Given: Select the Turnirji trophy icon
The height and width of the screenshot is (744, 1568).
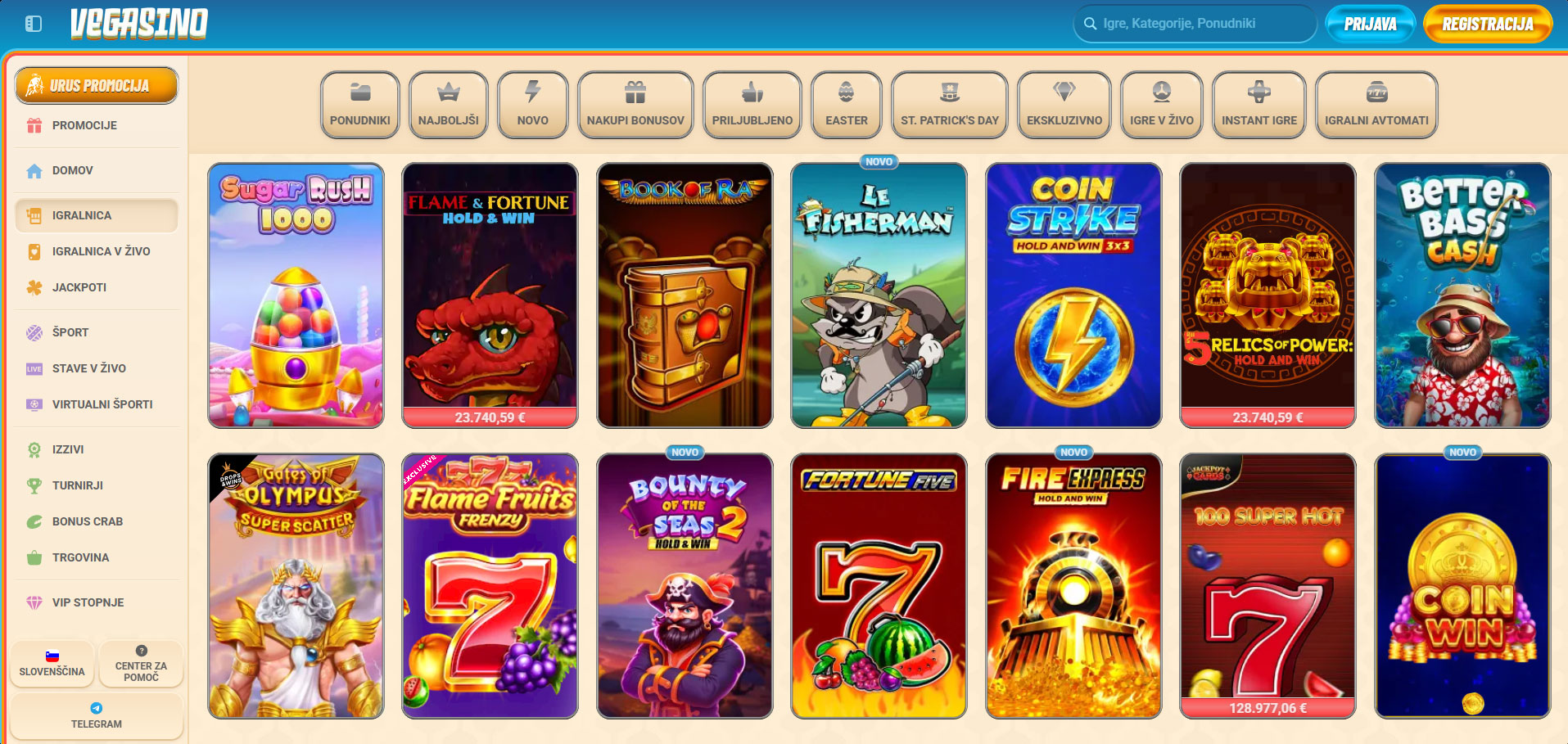Looking at the screenshot, I should click(34, 485).
